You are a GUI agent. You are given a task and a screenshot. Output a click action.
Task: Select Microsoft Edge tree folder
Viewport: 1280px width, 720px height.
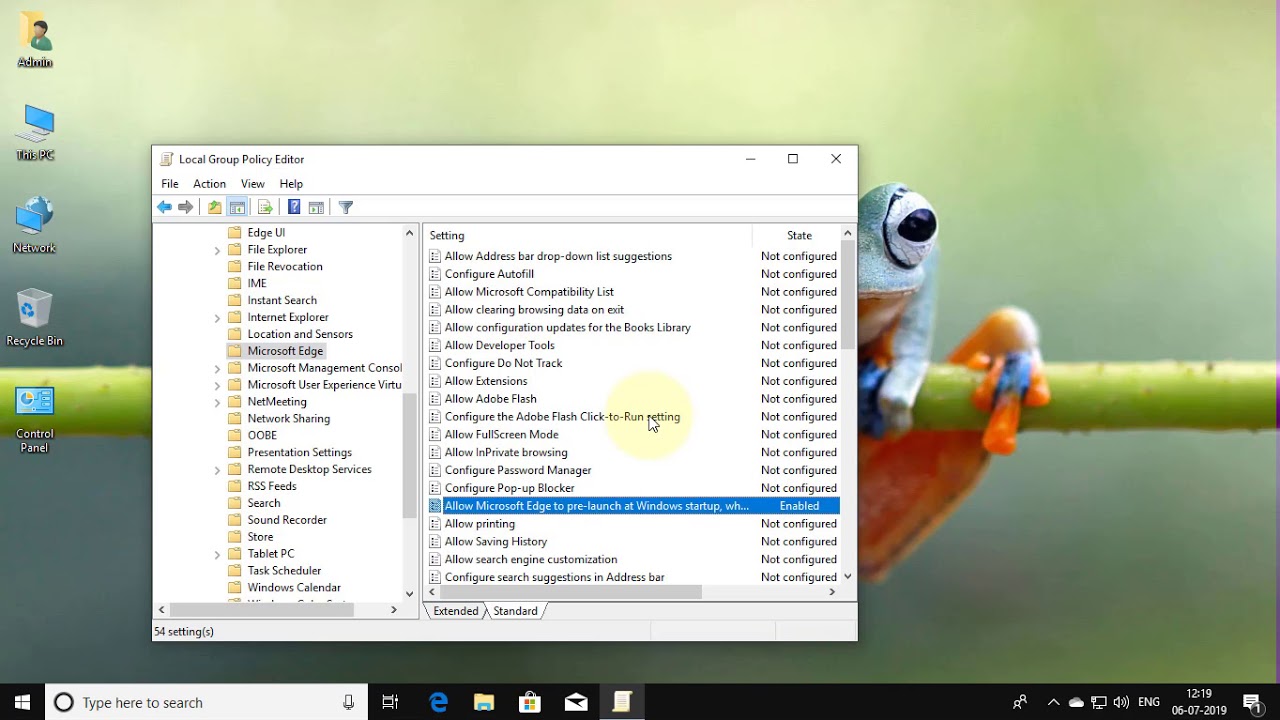[285, 351]
